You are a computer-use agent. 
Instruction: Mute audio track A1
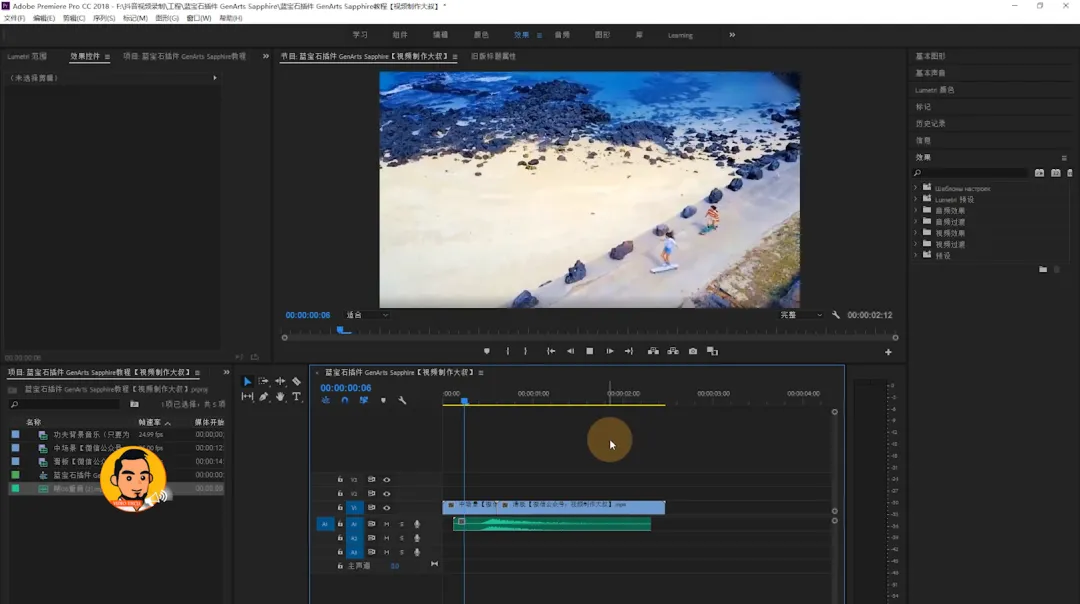pyautogui.click(x=387, y=524)
